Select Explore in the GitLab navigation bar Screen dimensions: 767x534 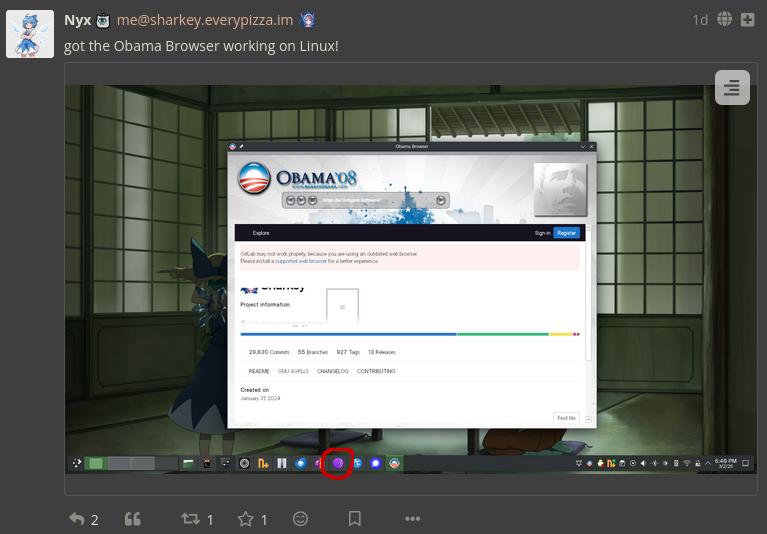261,233
